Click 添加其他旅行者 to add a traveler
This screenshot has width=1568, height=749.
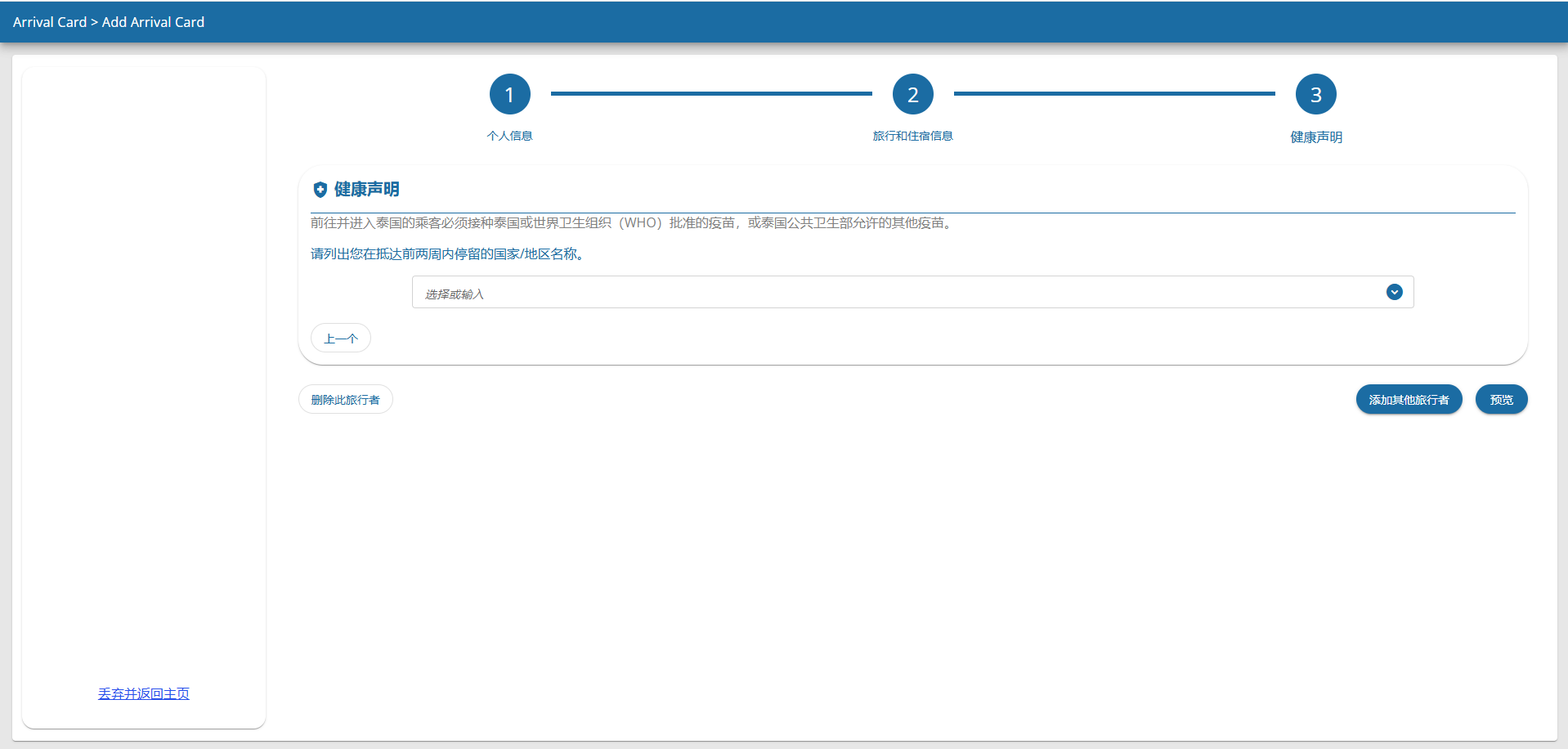pos(1408,400)
